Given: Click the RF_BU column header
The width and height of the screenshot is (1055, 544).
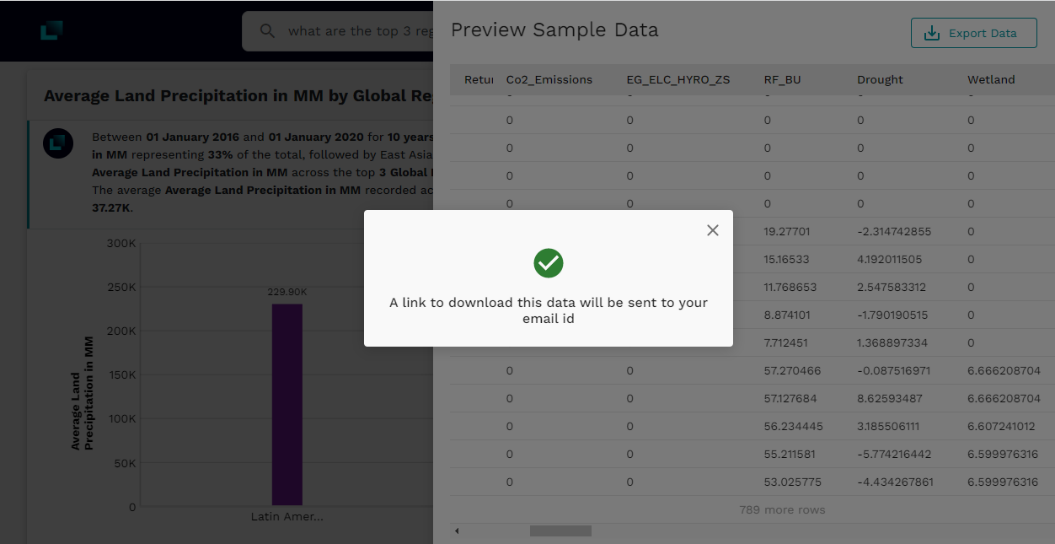Looking at the screenshot, I should 783,80.
